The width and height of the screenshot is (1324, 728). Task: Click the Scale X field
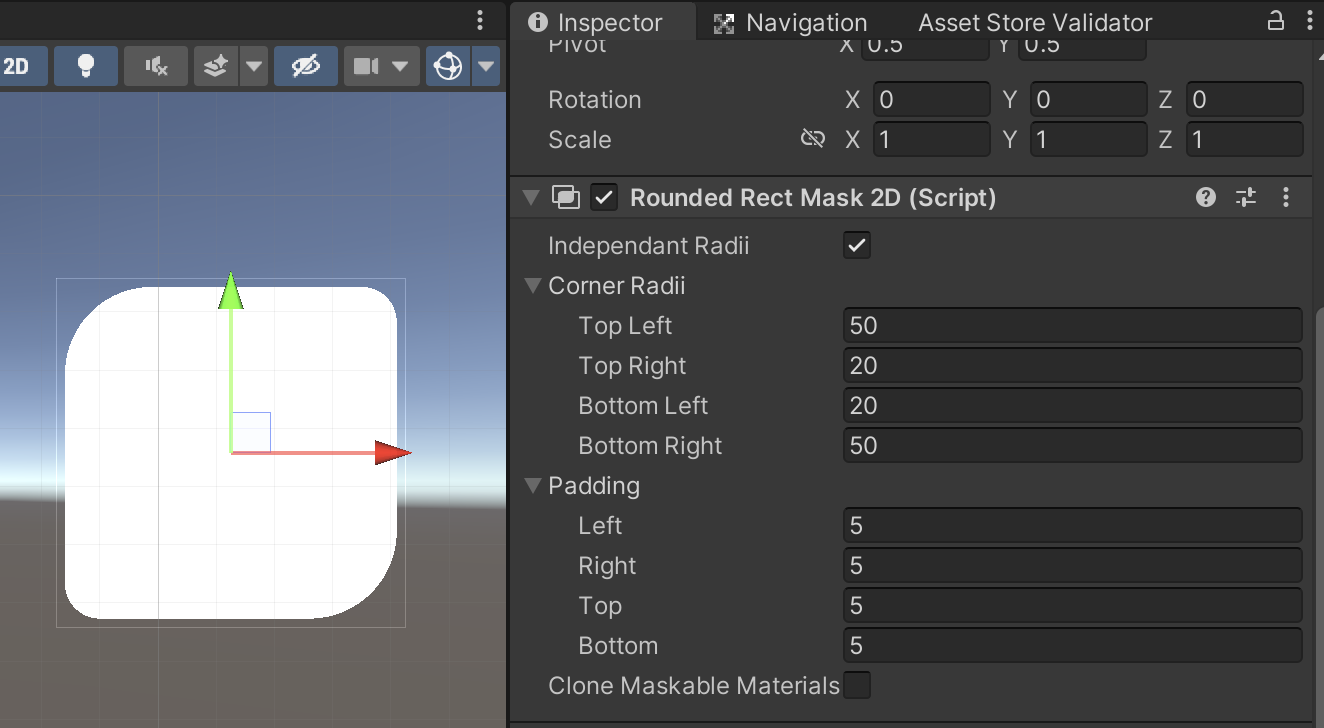[932, 139]
